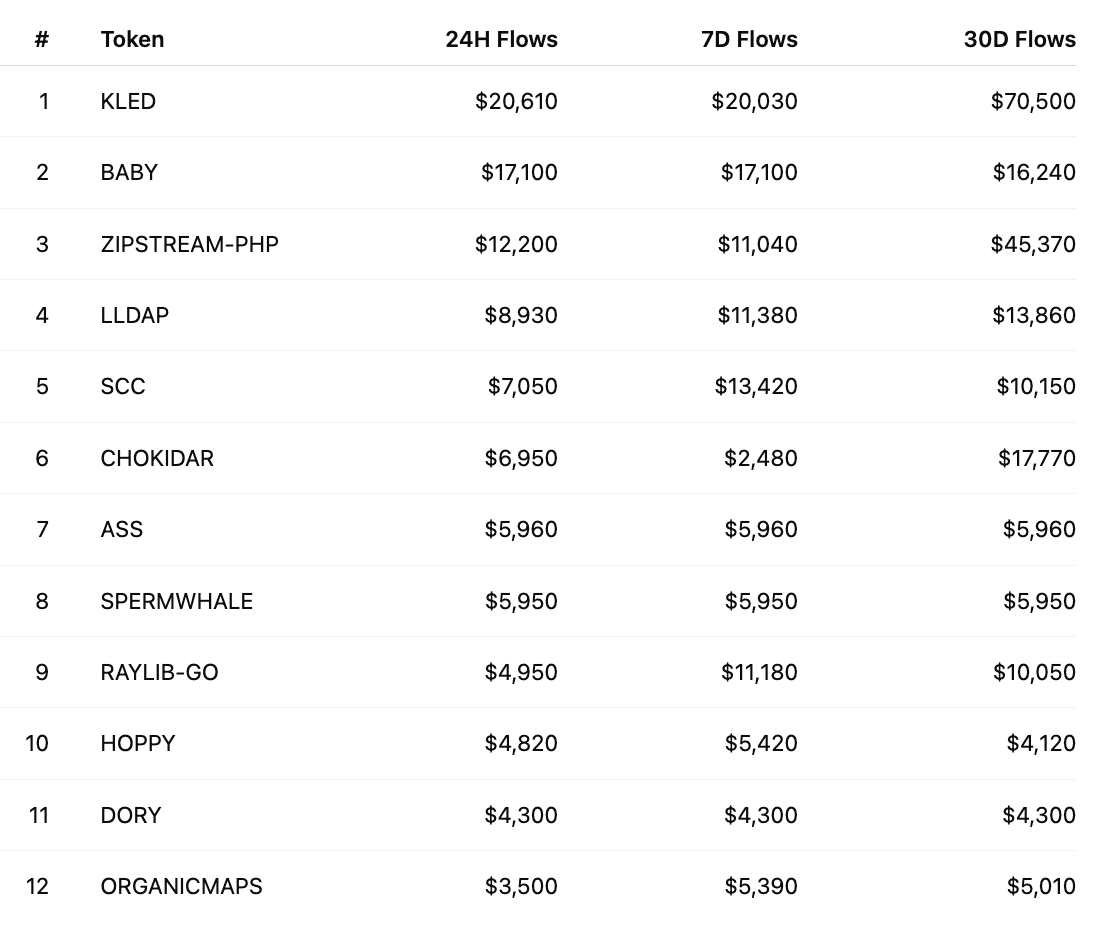
Task: Select the SCC token
Action: pos(123,386)
